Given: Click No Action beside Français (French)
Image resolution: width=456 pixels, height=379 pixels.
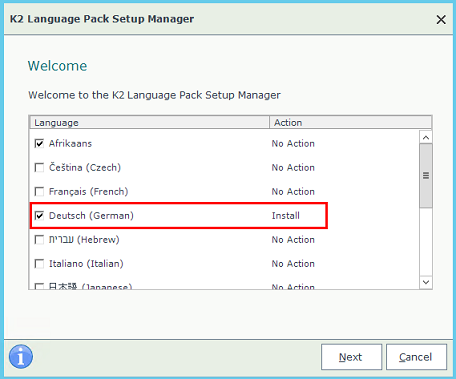Looking at the screenshot, I should (293, 192).
